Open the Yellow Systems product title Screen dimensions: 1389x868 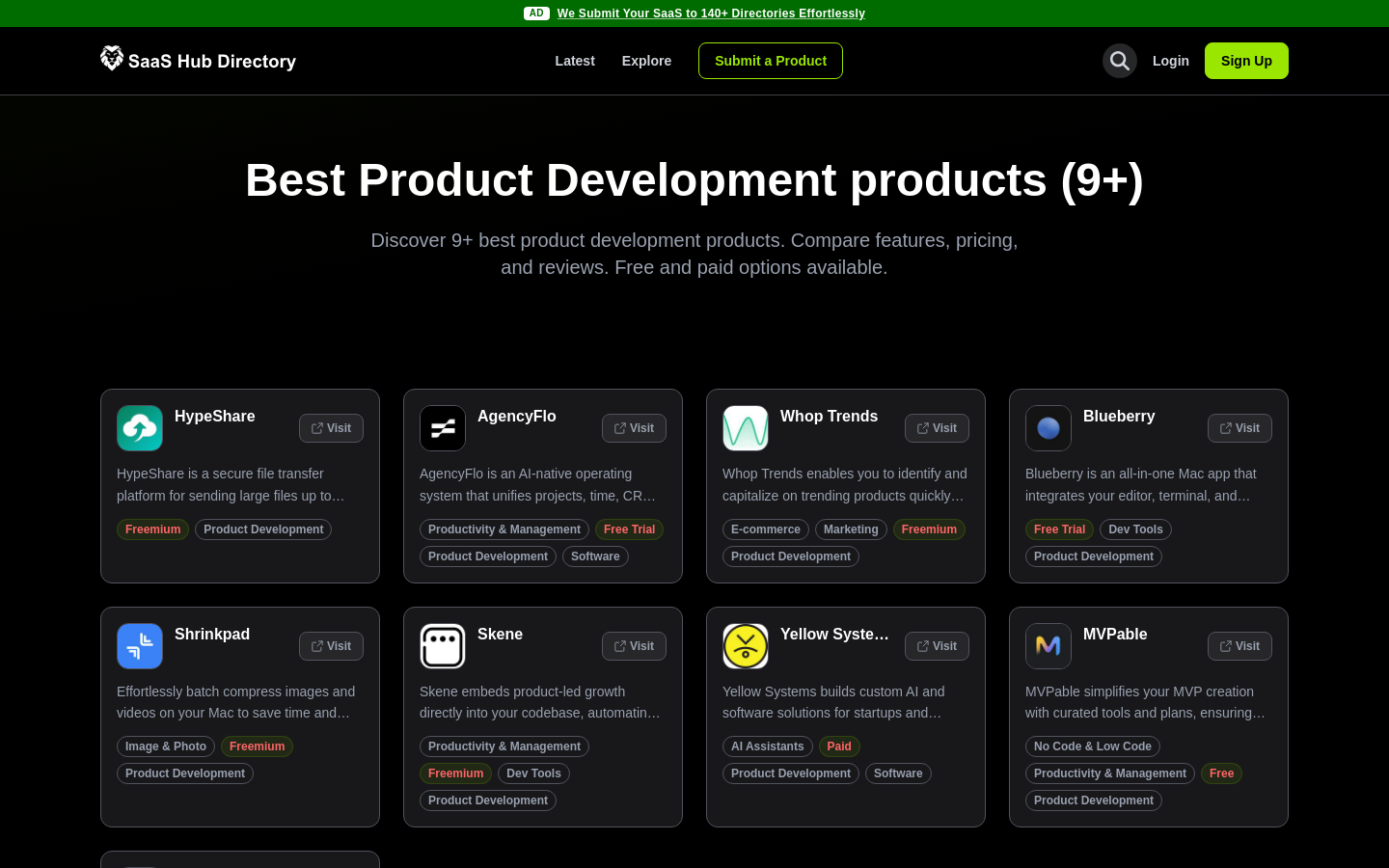[x=834, y=635]
